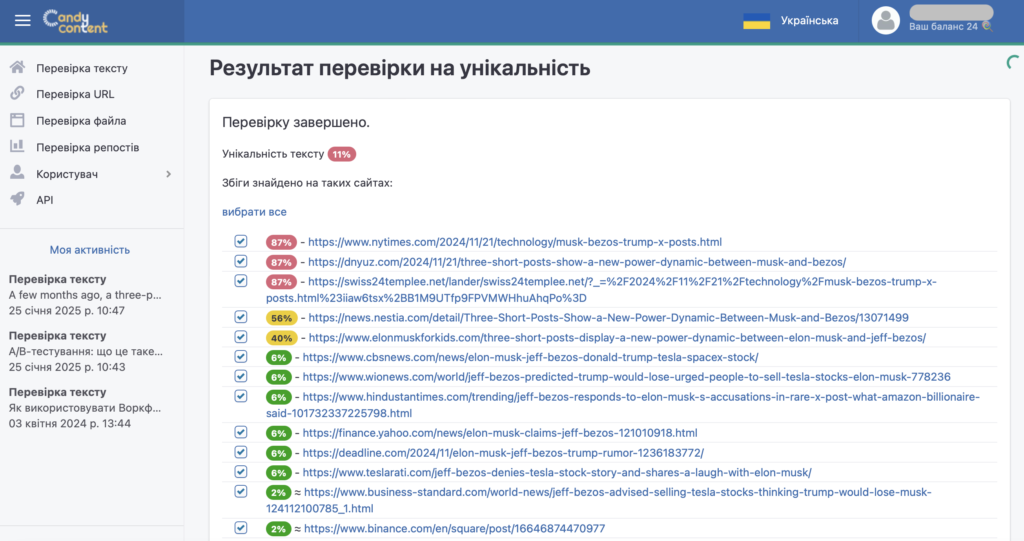Open the Українська language selector
Viewport: 1024px width, 541px height.
[x=809, y=21]
